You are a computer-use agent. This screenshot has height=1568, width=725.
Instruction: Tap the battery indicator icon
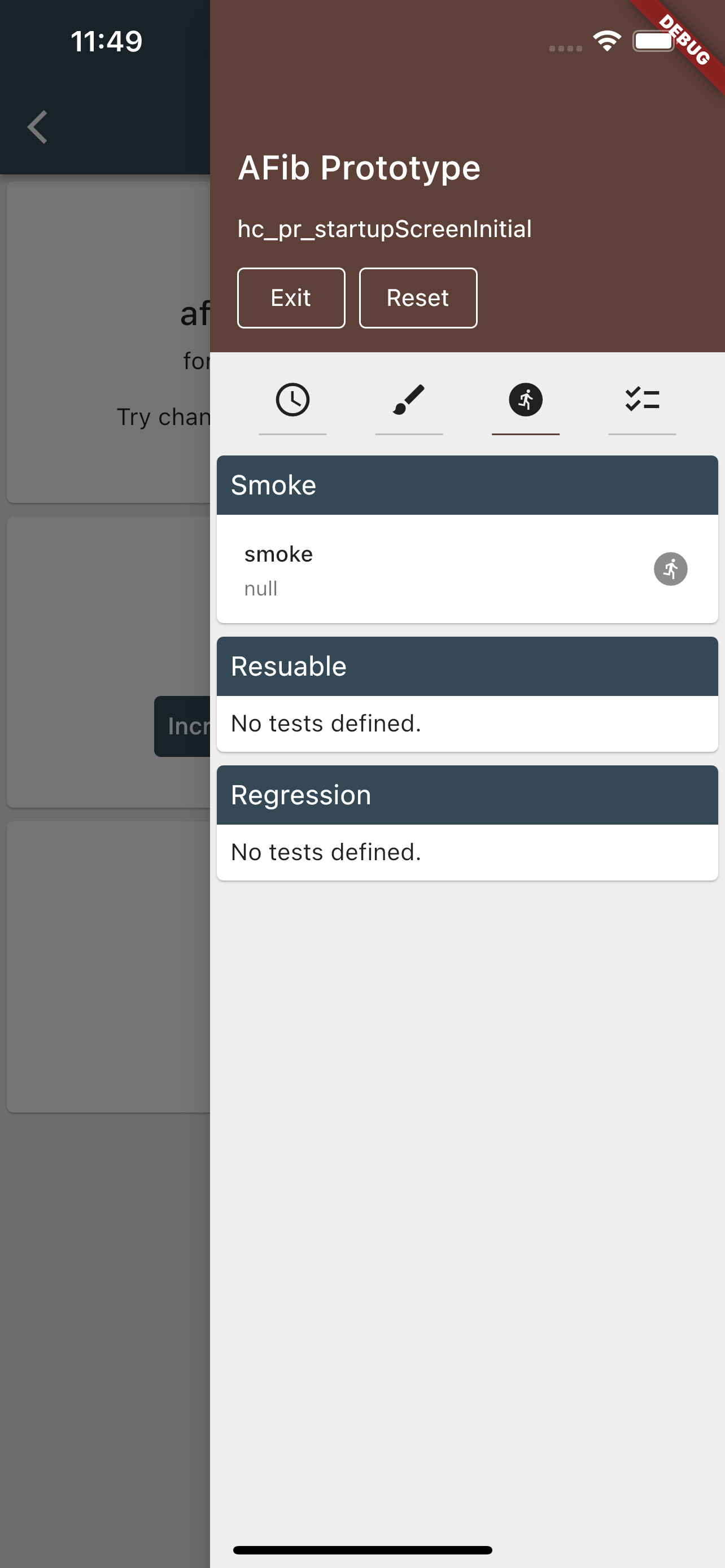653,41
